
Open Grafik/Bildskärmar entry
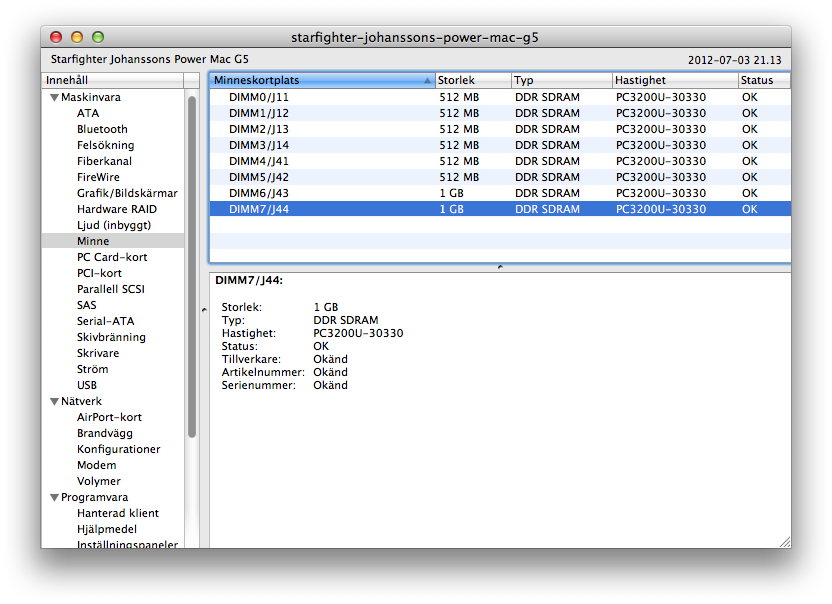pyautogui.click(x=127, y=193)
